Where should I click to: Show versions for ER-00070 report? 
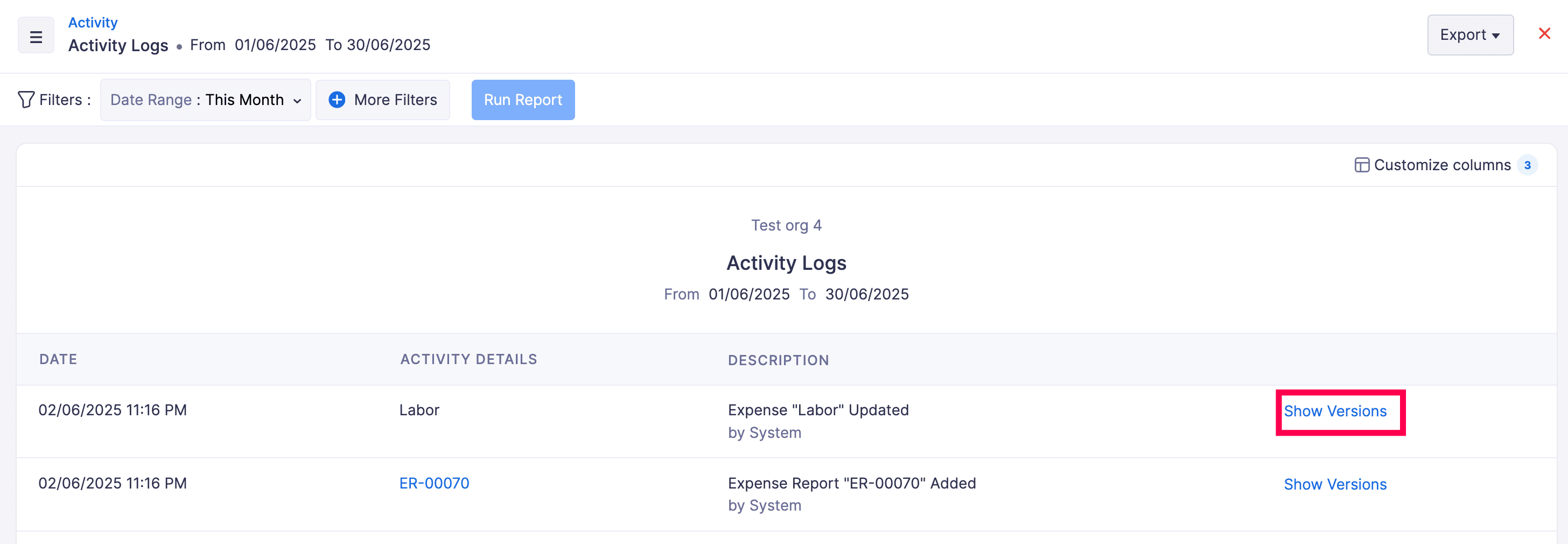[1334, 484]
